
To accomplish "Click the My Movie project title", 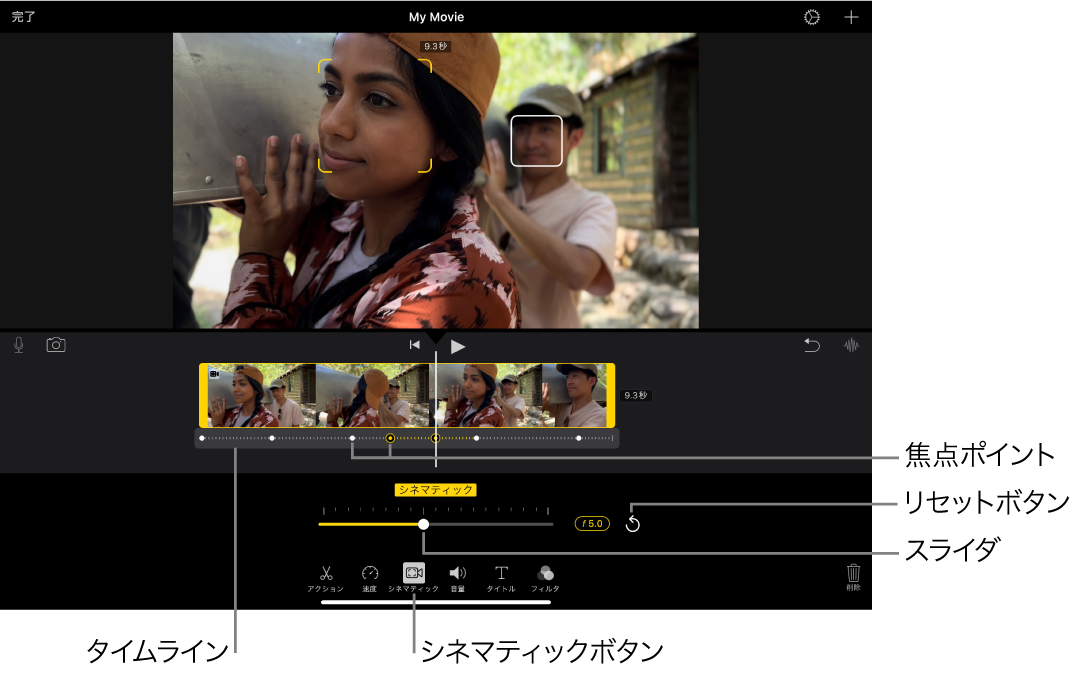I will [x=436, y=17].
